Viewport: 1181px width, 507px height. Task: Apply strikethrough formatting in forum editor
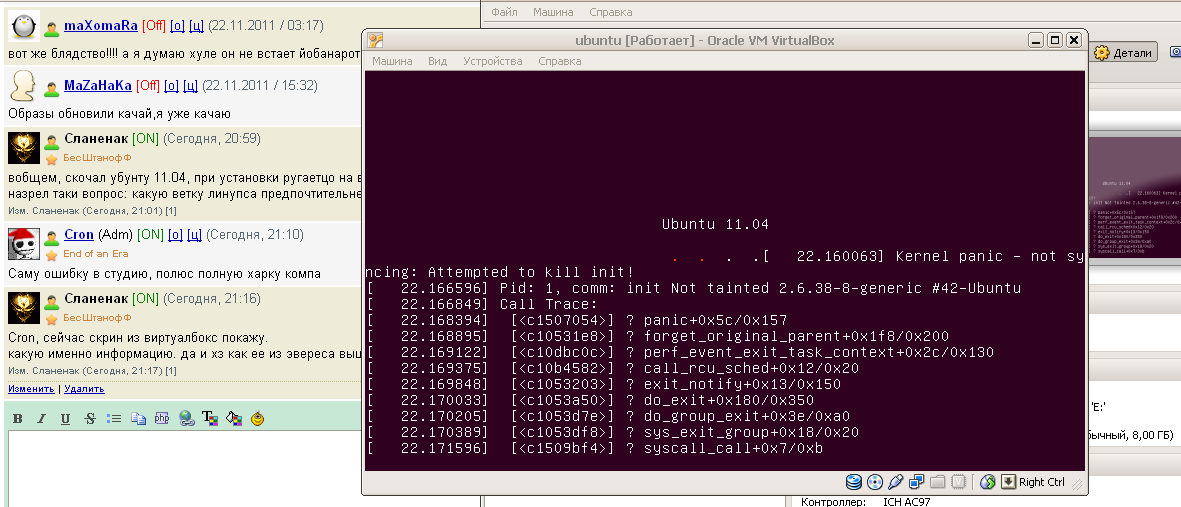coord(90,419)
